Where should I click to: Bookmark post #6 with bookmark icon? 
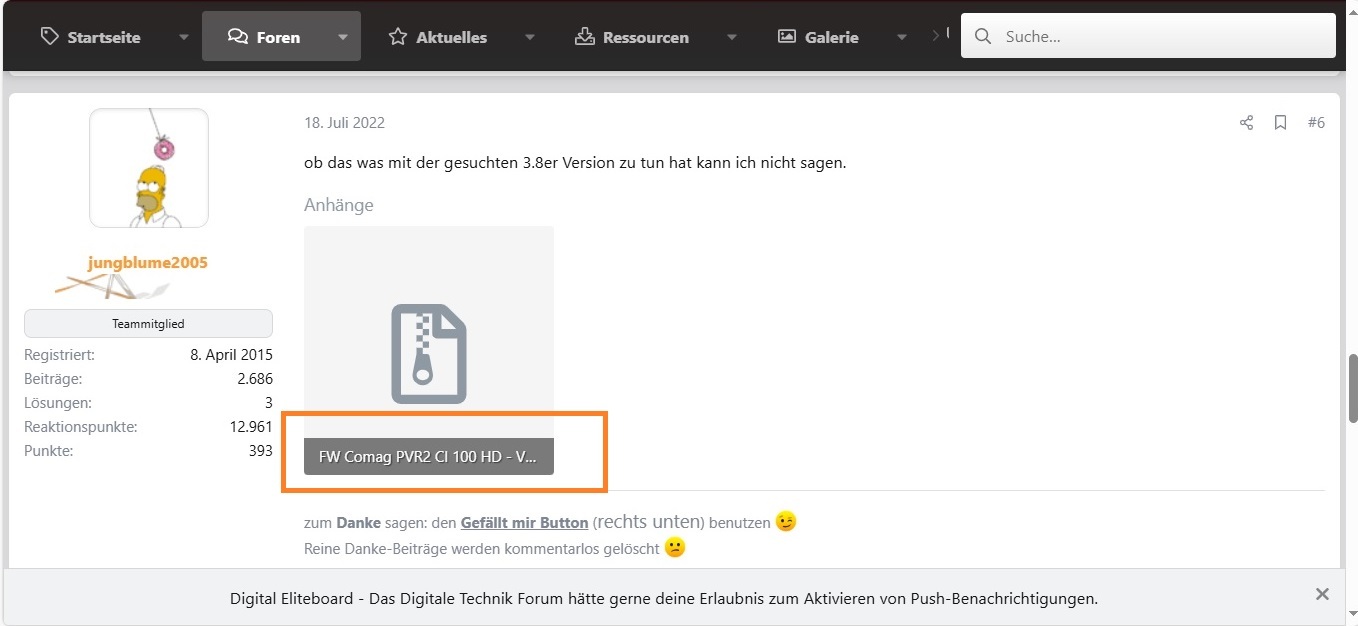pyautogui.click(x=1280, y=123)
